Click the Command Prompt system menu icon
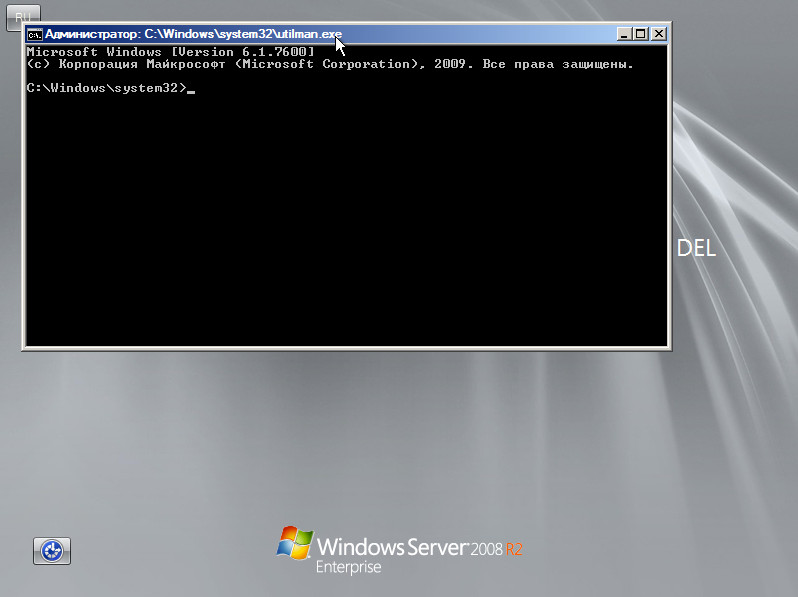 34,34
